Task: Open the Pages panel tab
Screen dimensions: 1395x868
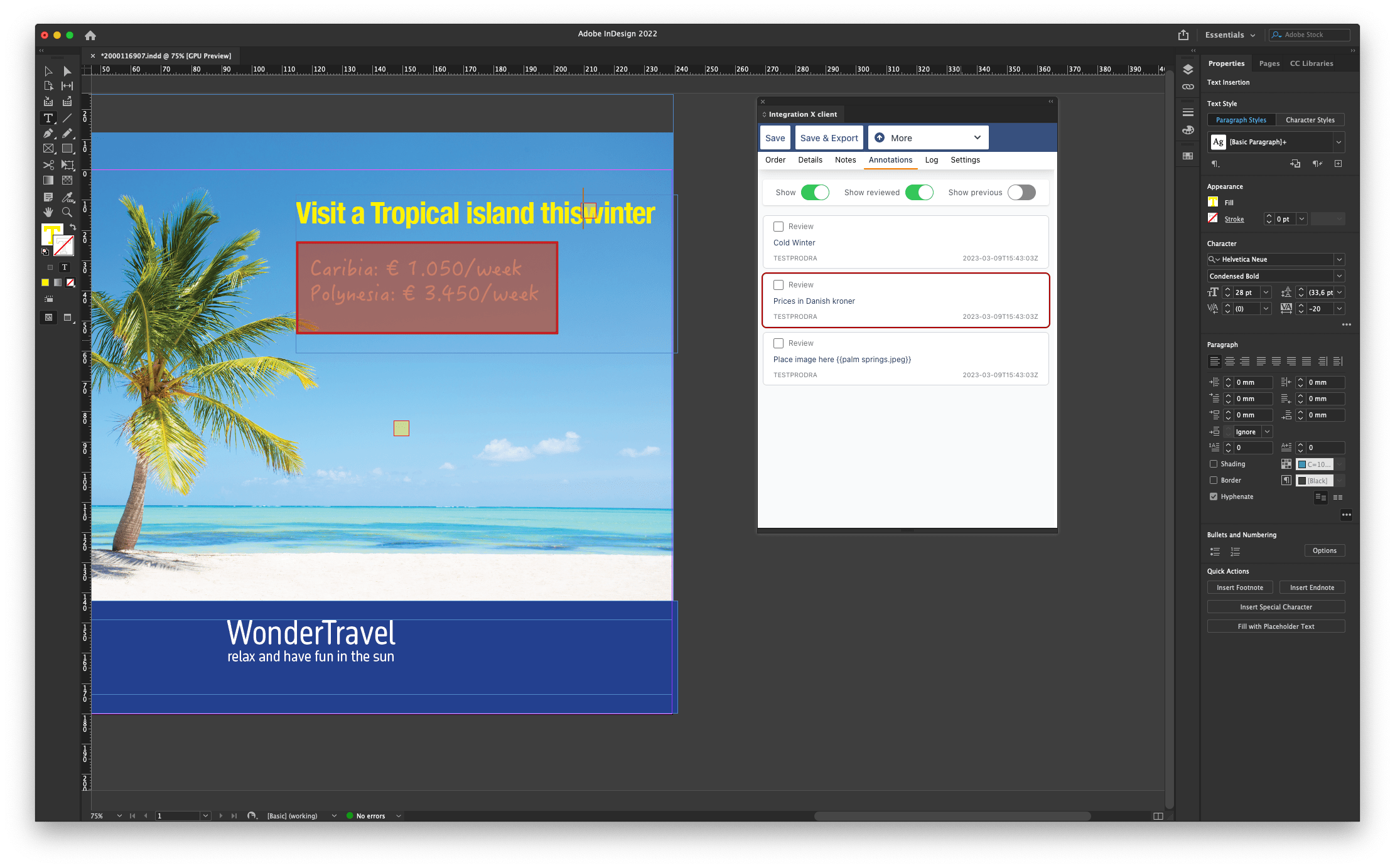Action: (1269, 63)
